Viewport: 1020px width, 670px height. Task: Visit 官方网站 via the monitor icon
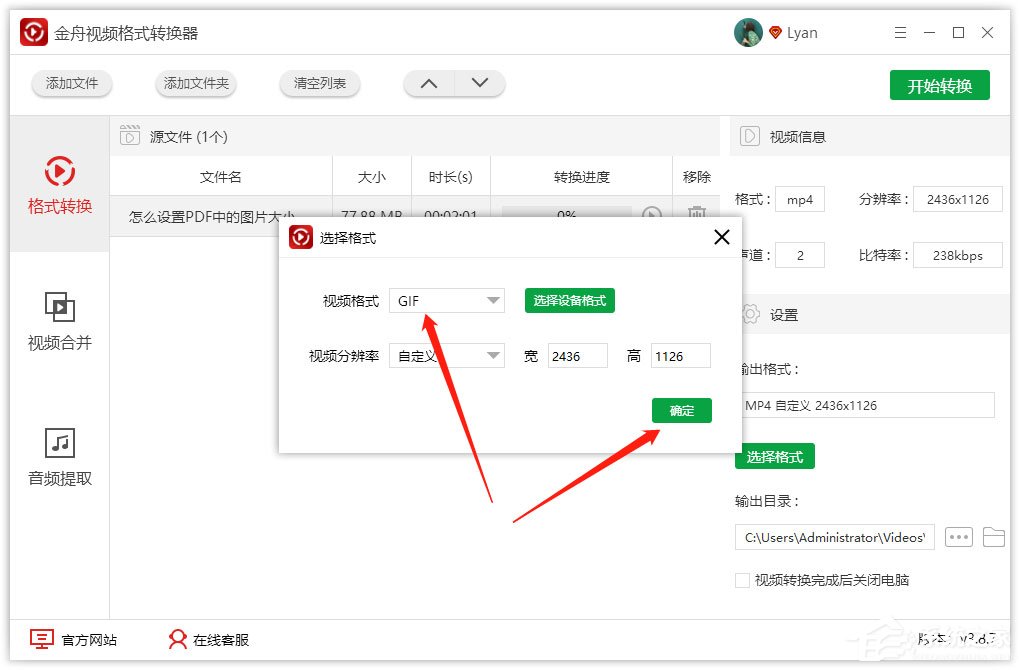tap(41, 638)
